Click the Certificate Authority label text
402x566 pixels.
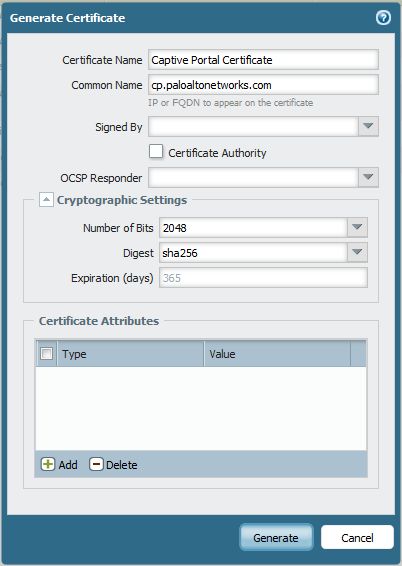pyautogui.click(x=217, y=153)
